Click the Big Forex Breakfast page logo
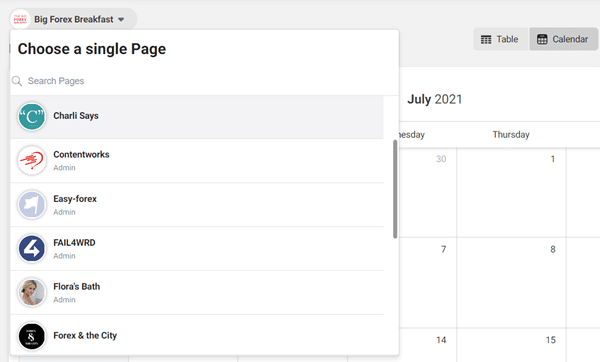The height and width of the screenshot is (362, 600). coord(20,19)
